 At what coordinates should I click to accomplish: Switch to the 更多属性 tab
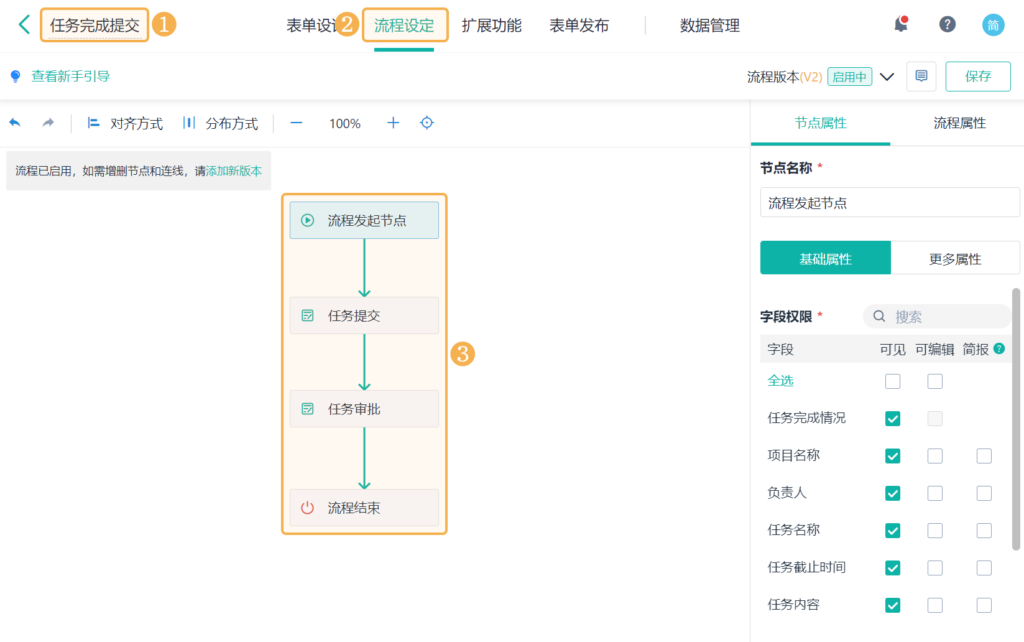click(x=953, y=258)
